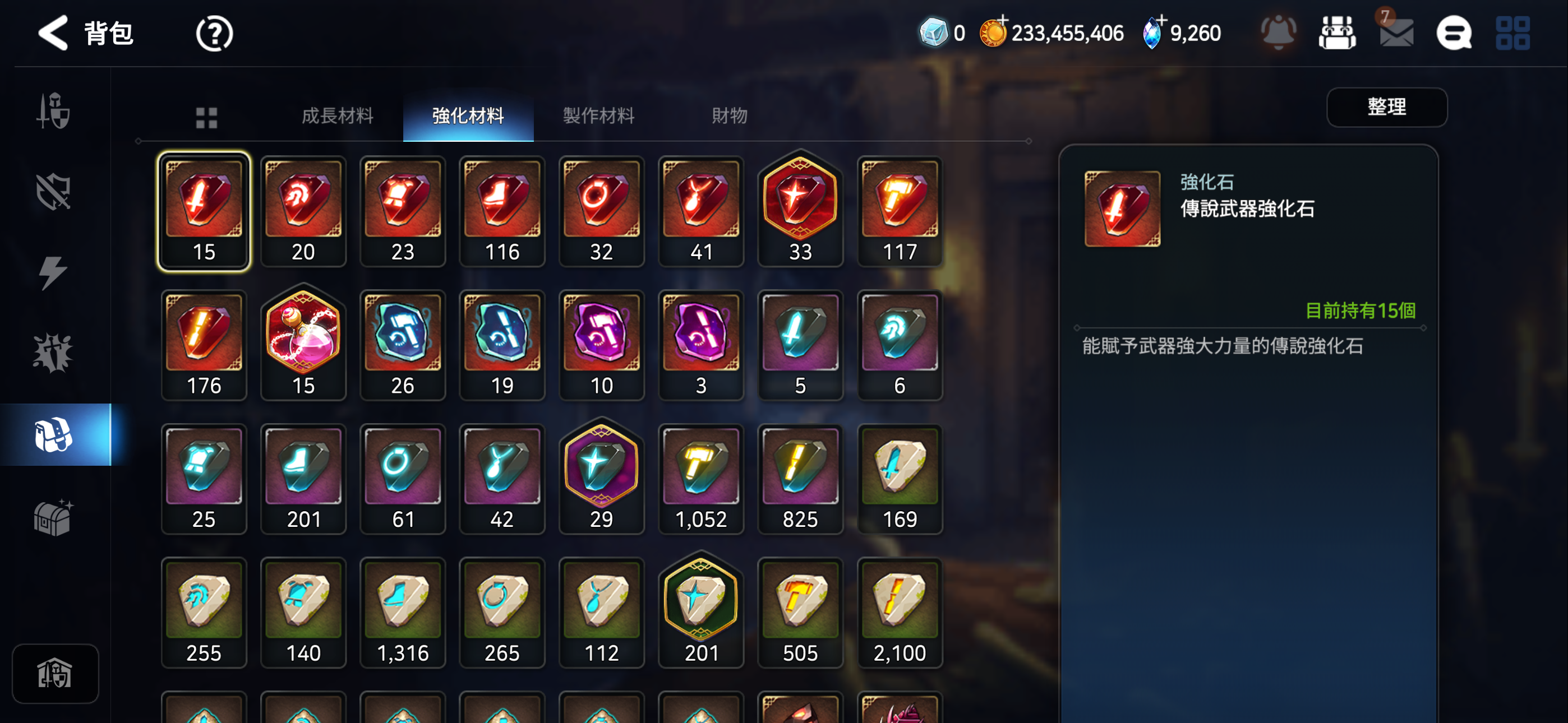1568x723 pixels.
Task: Open the mail envelope with badge 7
Action: click(x=1396, y=30)
